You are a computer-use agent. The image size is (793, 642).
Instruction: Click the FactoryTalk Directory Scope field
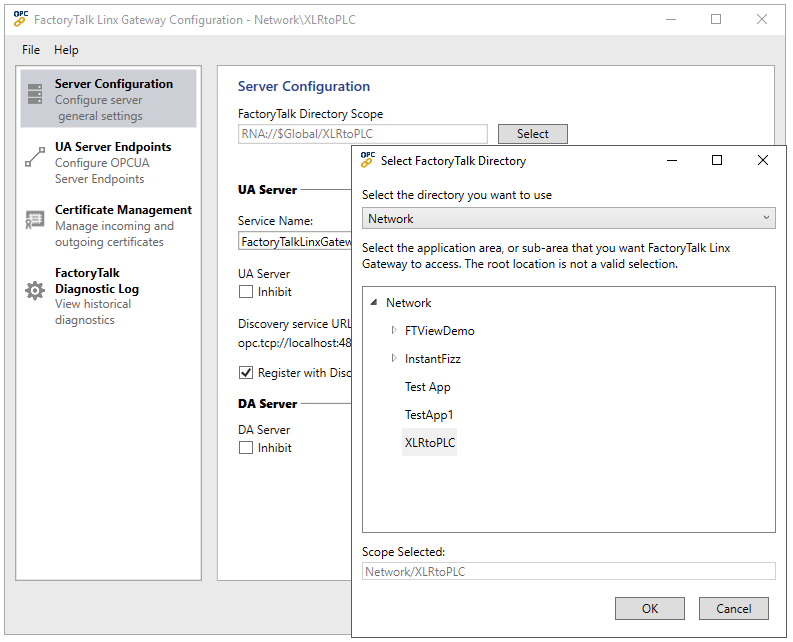[363, 134]
